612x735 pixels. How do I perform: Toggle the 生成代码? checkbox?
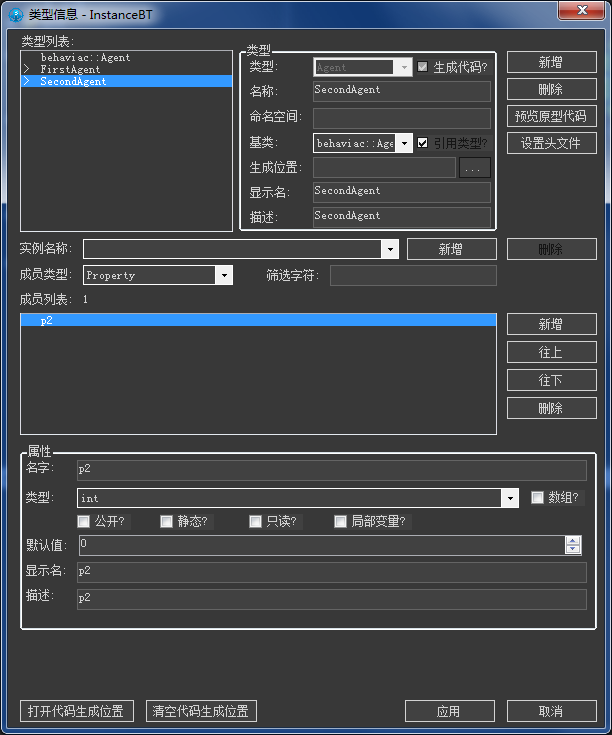(x=422, y=67)
